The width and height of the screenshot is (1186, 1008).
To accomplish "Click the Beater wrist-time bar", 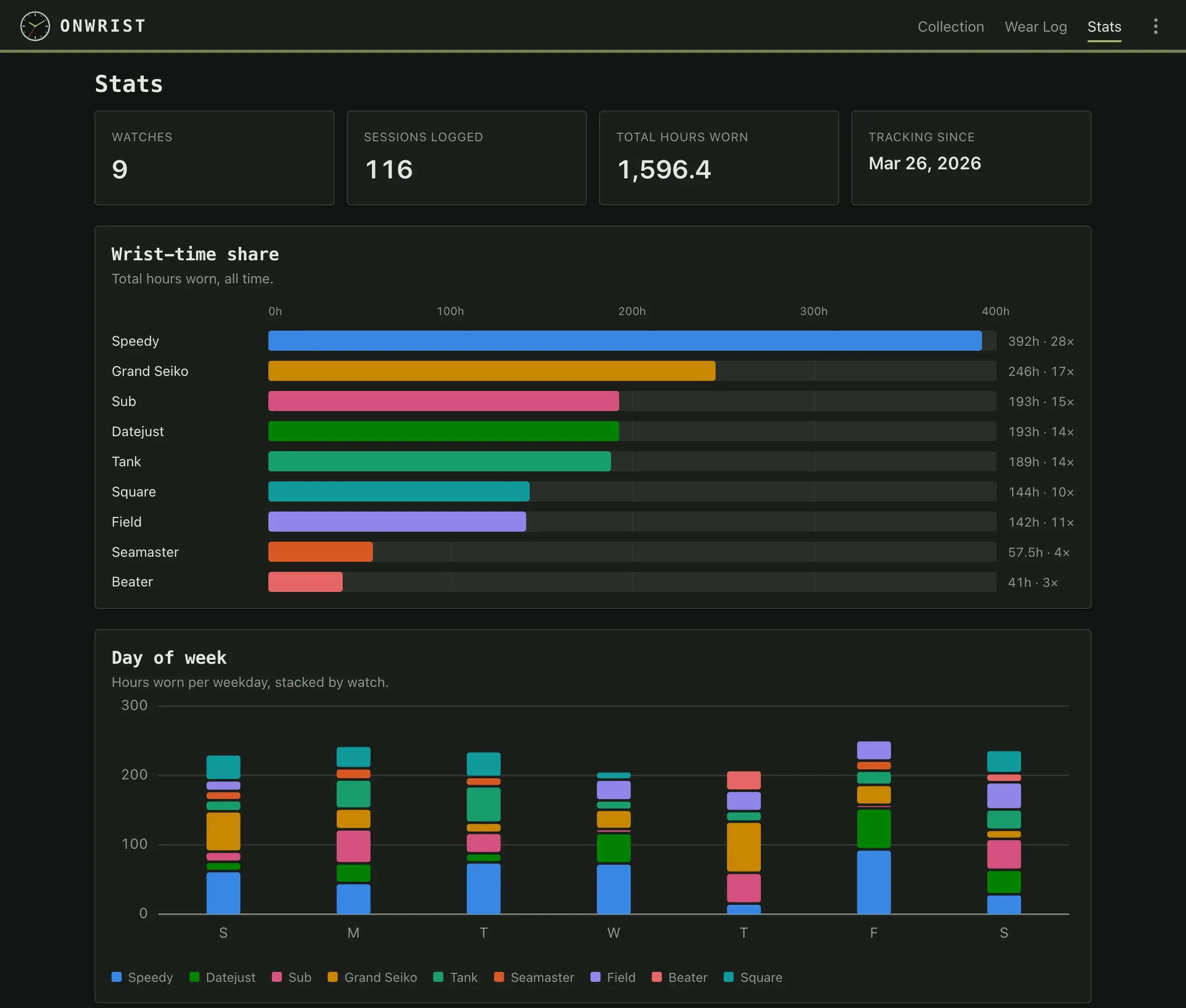I will pos(306,582).
